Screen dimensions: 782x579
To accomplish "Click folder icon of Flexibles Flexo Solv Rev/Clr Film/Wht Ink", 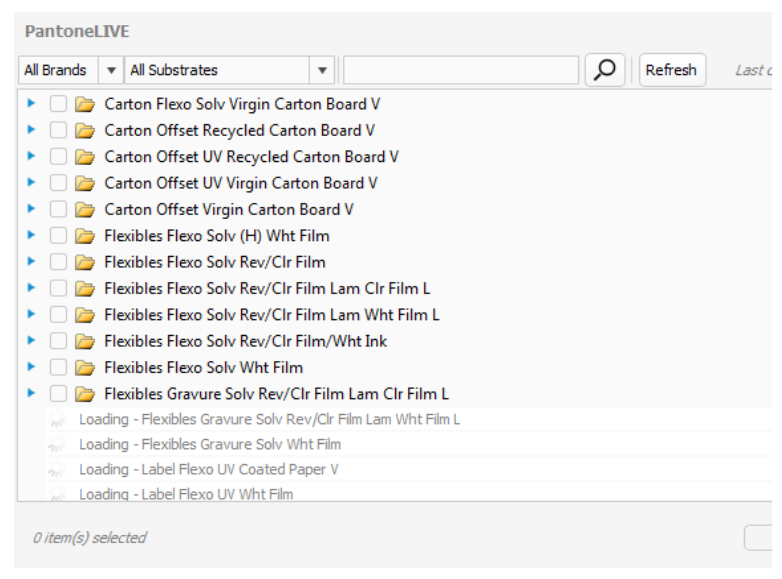I will pyautogui.click(x=85, y=342).
